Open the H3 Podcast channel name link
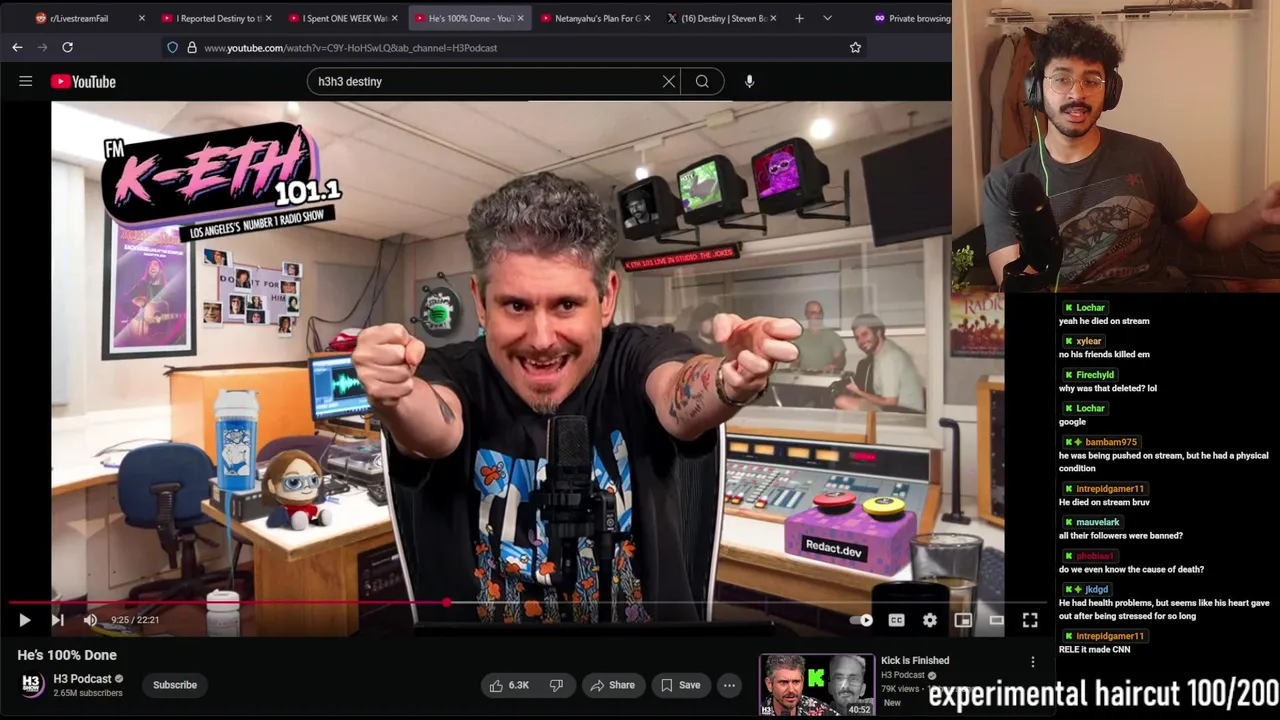 (x=83, y=679)
